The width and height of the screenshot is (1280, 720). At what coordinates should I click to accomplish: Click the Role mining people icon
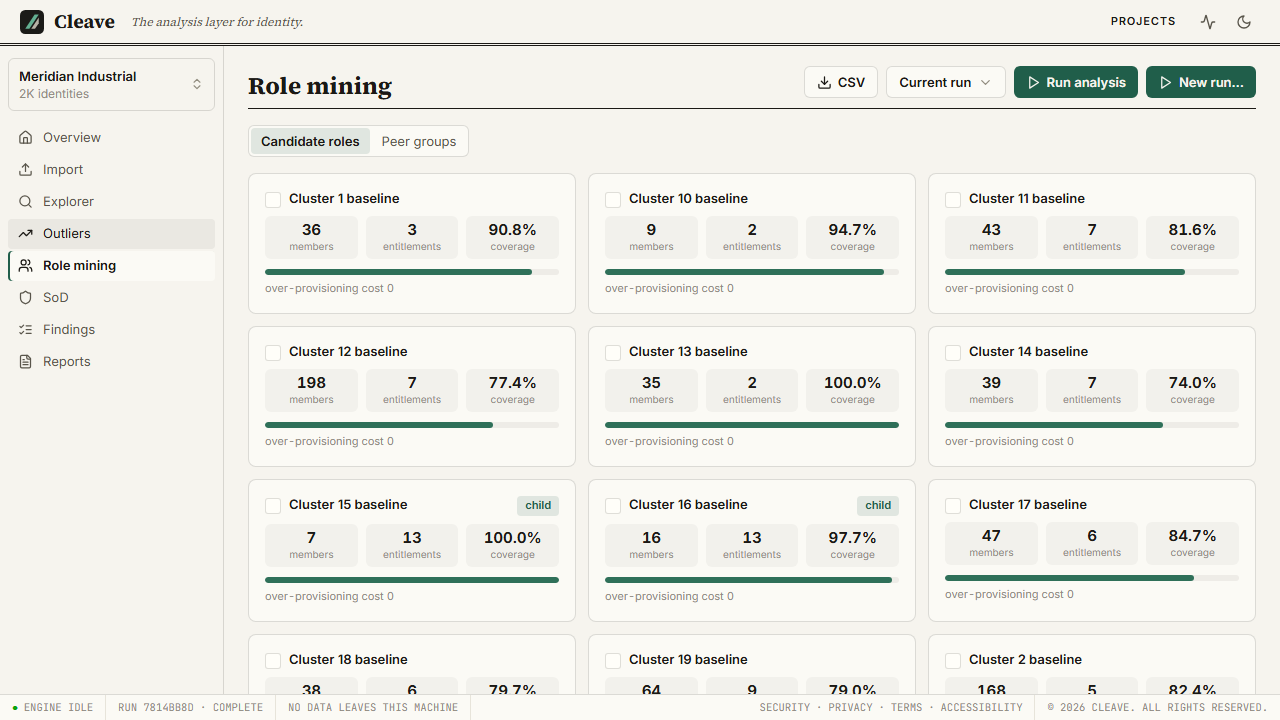(26, 266)
